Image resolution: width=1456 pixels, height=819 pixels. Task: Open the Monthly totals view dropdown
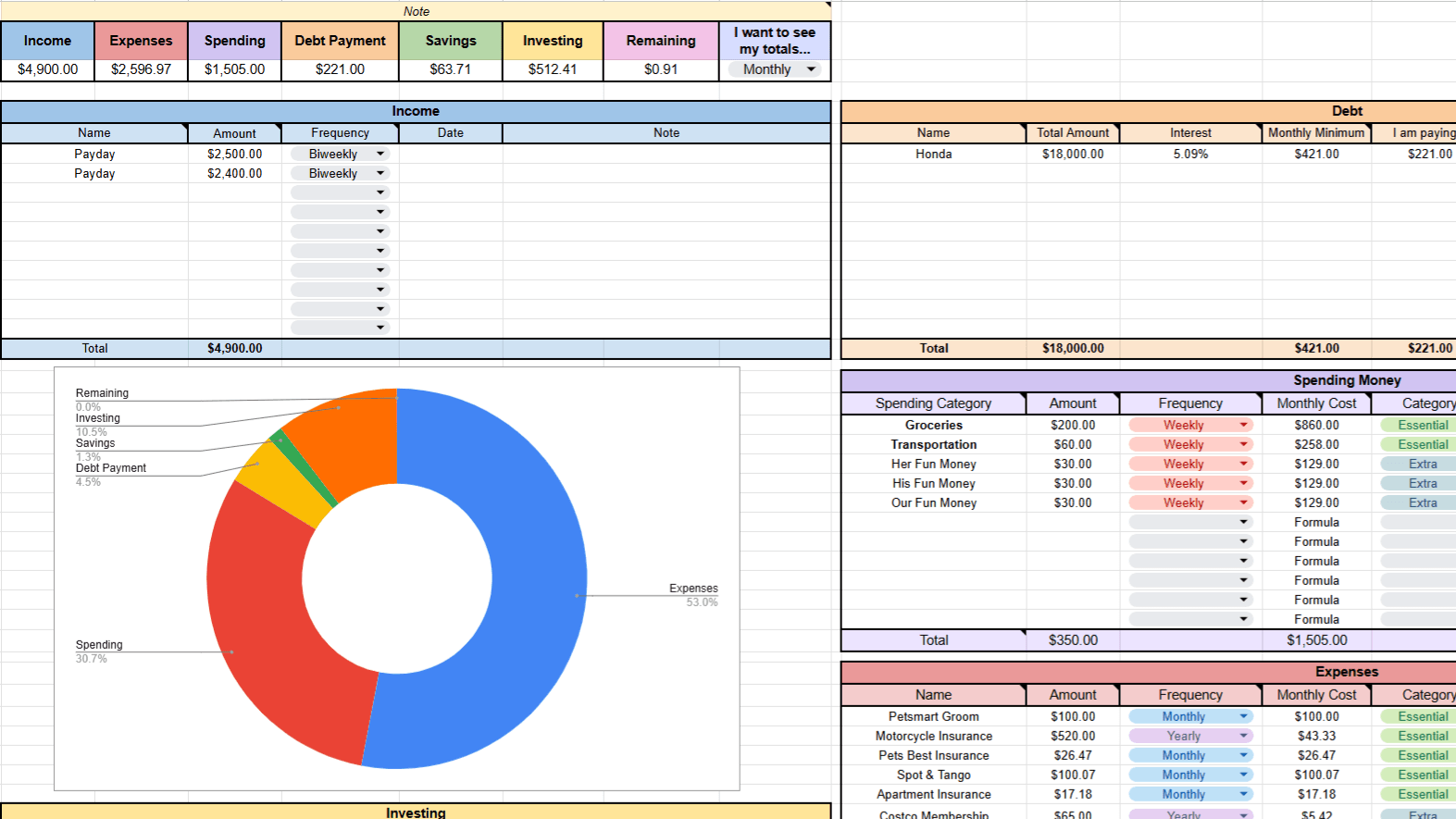tap(775, 69)
